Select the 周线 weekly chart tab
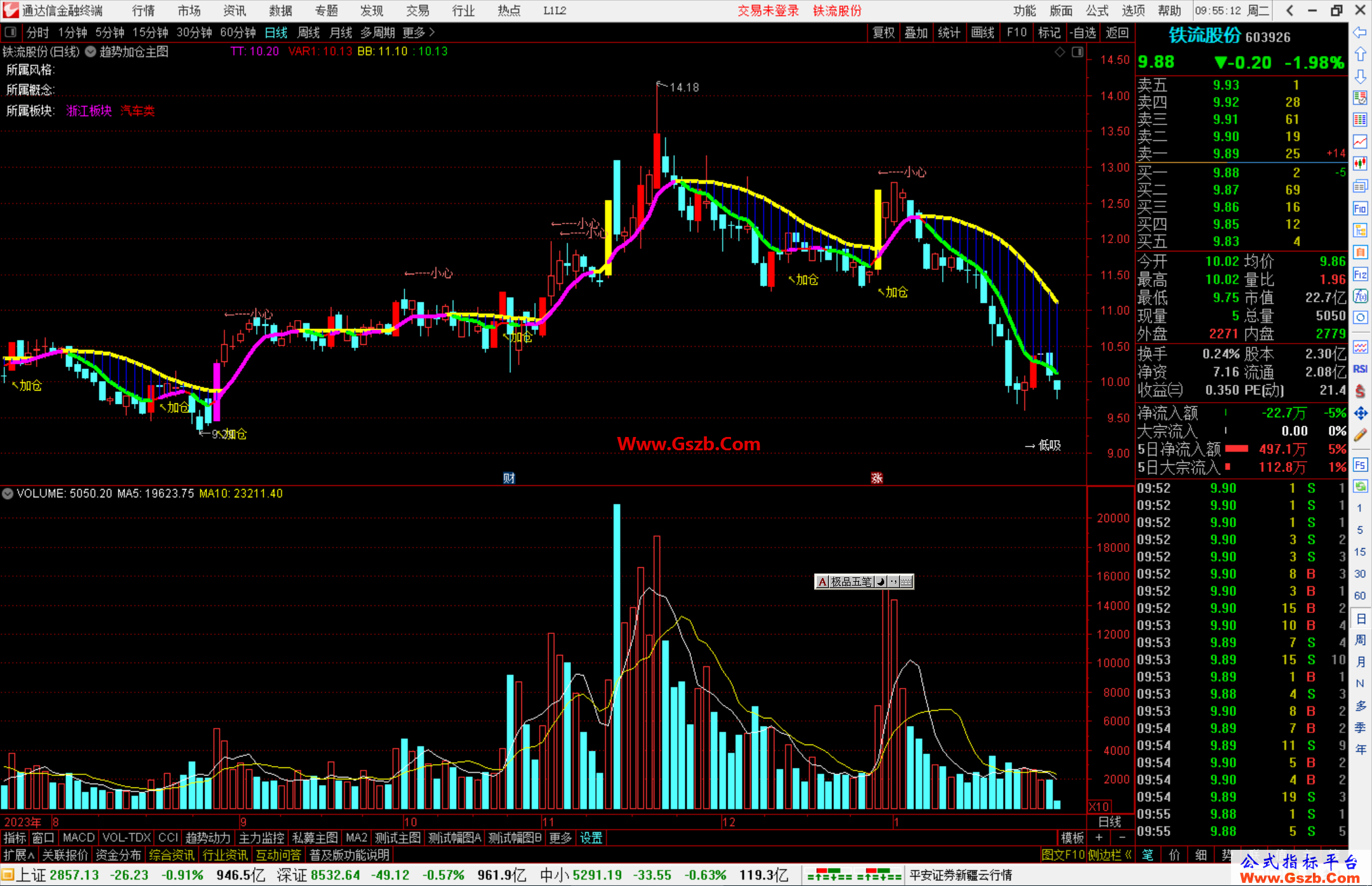 309,32
